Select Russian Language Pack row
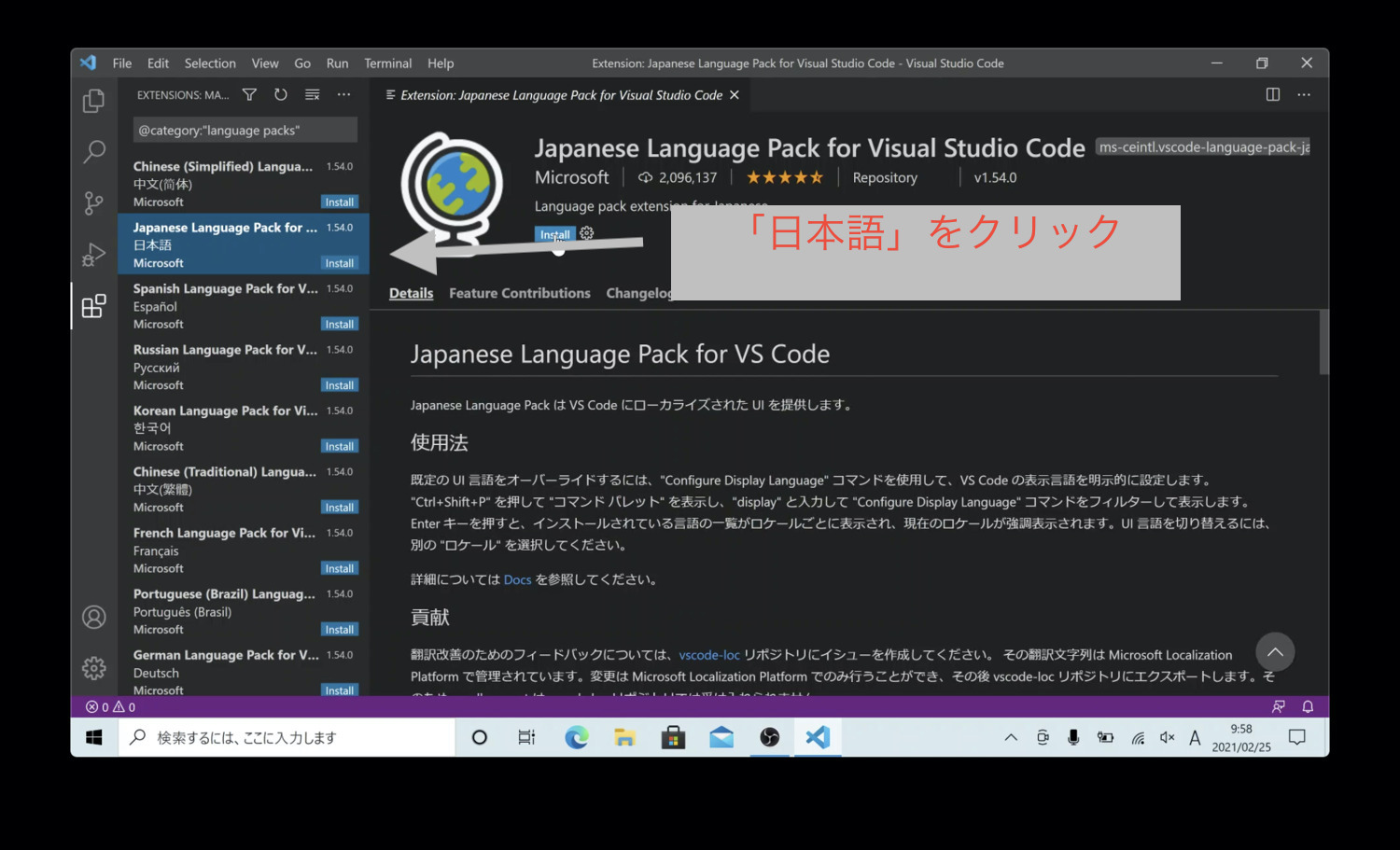This screenshot has height=850, width=1400. [x=244, y=367]
